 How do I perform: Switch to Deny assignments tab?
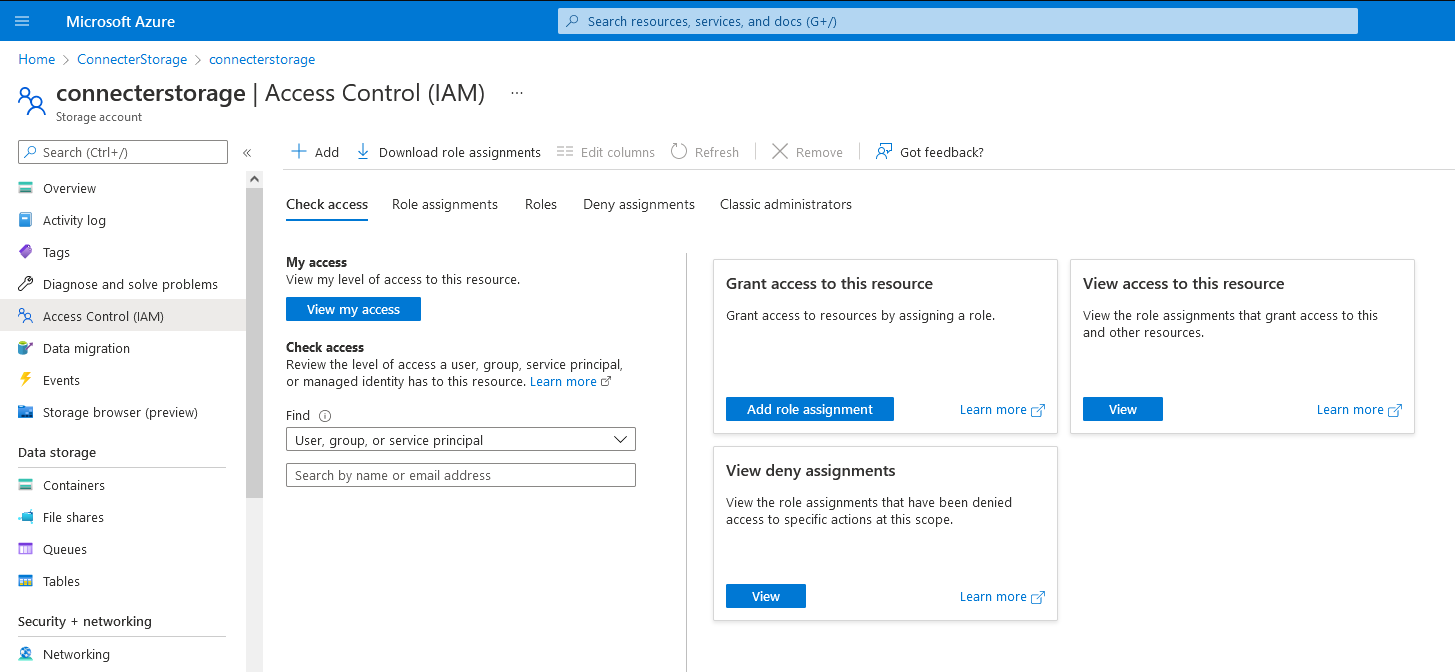(639, 204)
